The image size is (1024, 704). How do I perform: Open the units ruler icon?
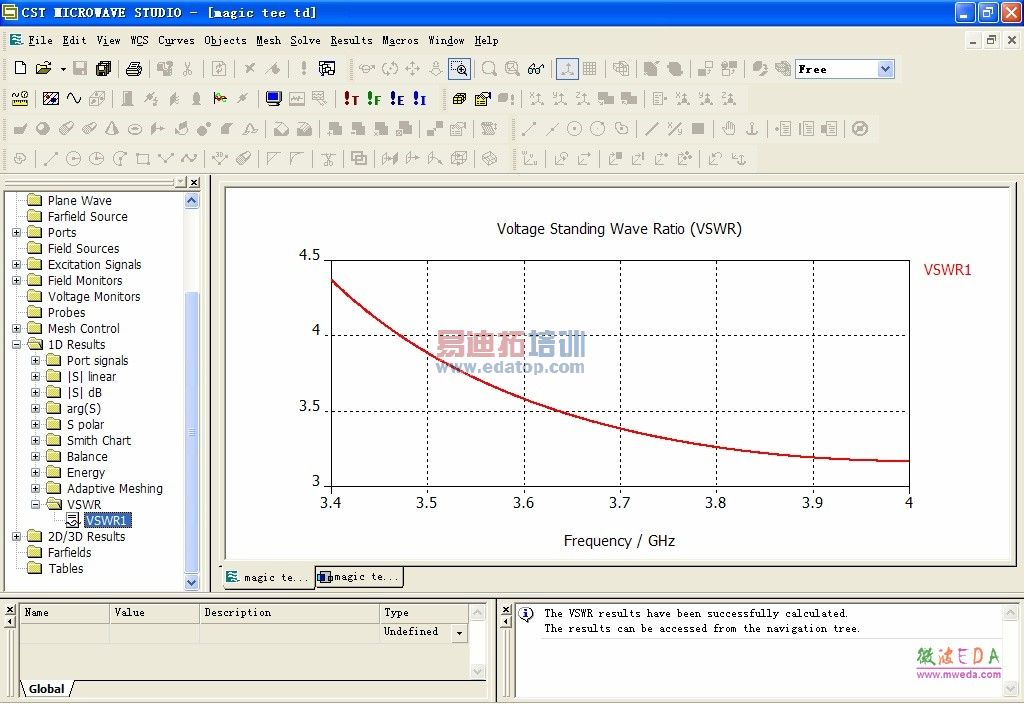tap(20, 99)
